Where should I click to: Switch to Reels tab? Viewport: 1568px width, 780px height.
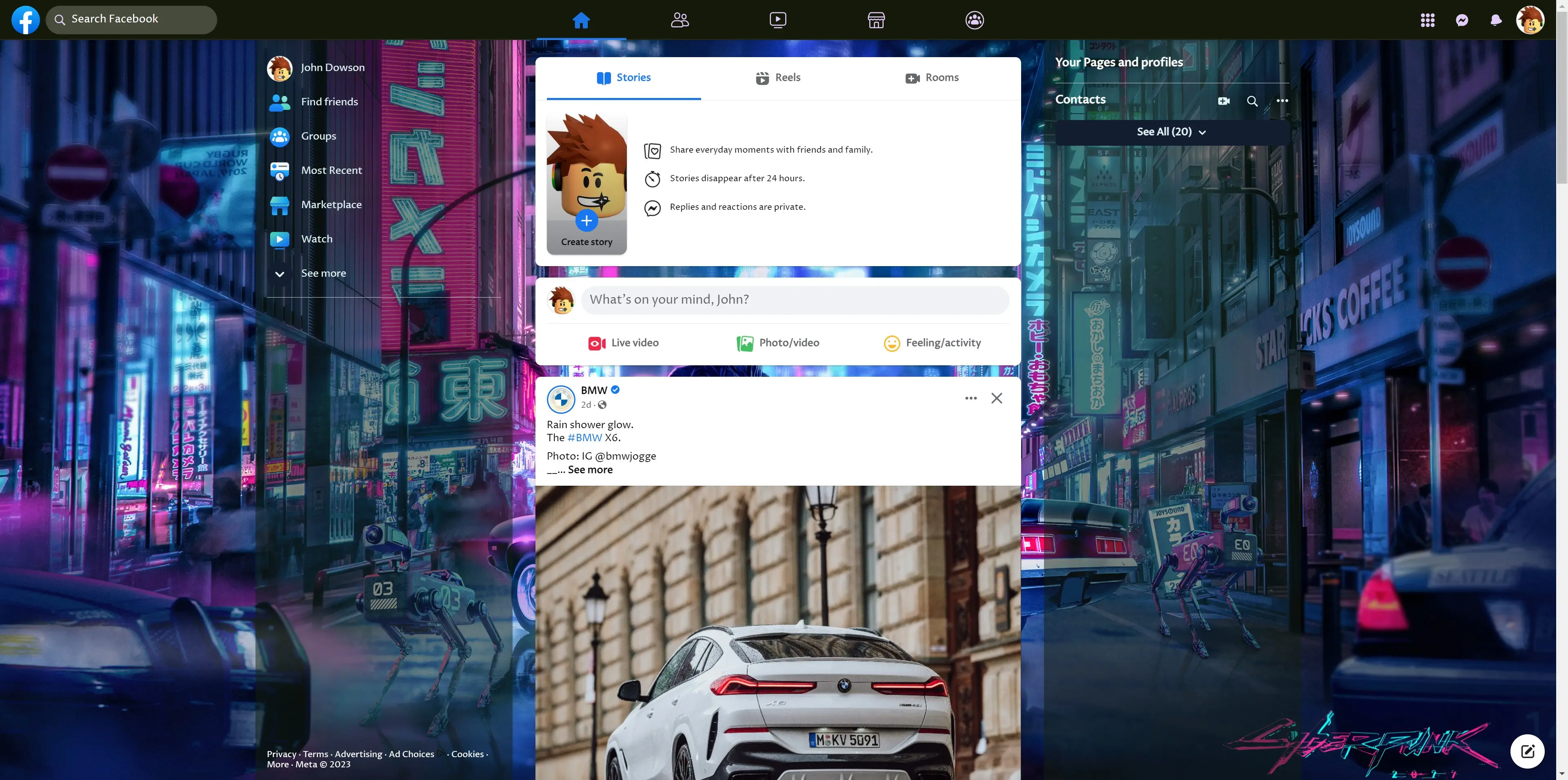pos(778,78)
